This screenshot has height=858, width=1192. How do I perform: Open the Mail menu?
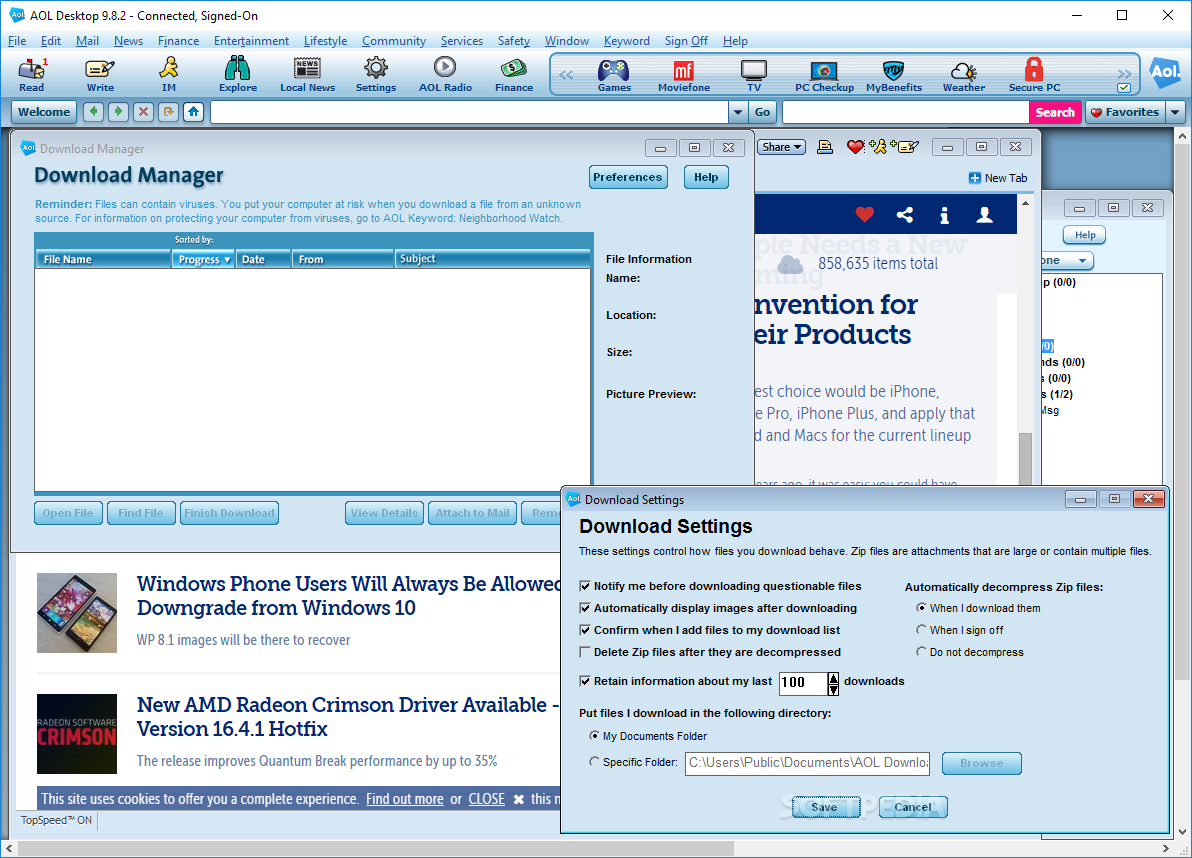click(x=87, y=41)
